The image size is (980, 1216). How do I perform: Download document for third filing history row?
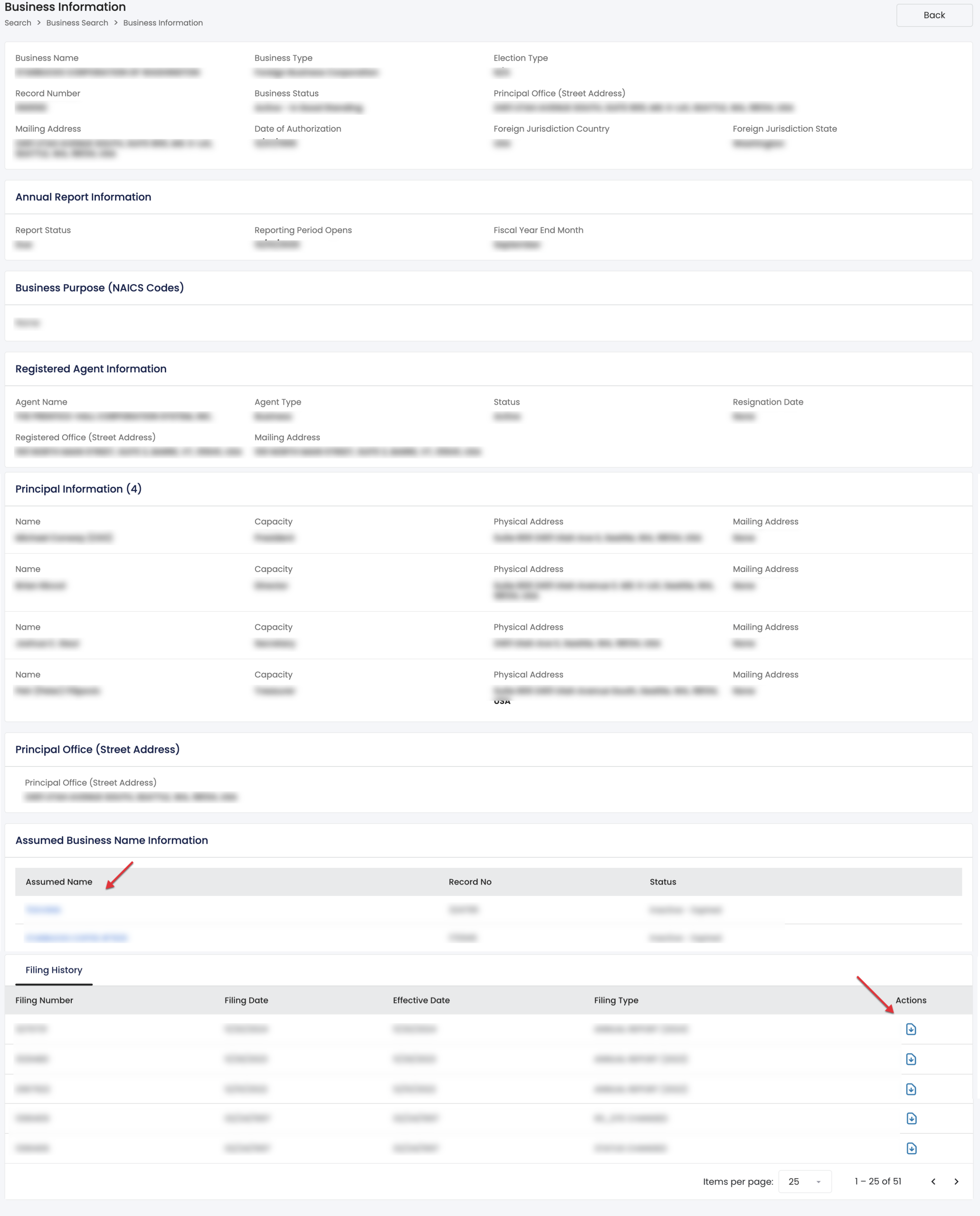click(911, 1089)
